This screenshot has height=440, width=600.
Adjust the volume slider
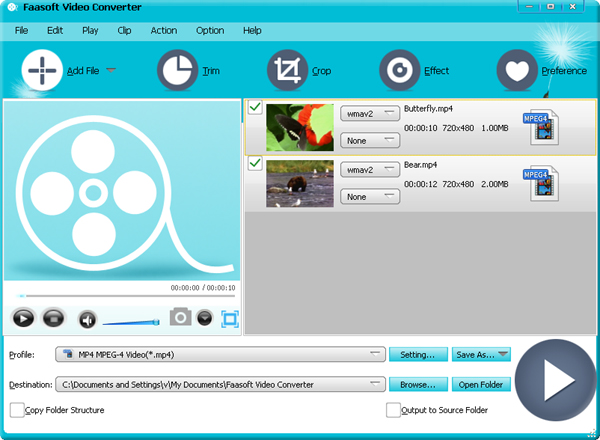131,322
